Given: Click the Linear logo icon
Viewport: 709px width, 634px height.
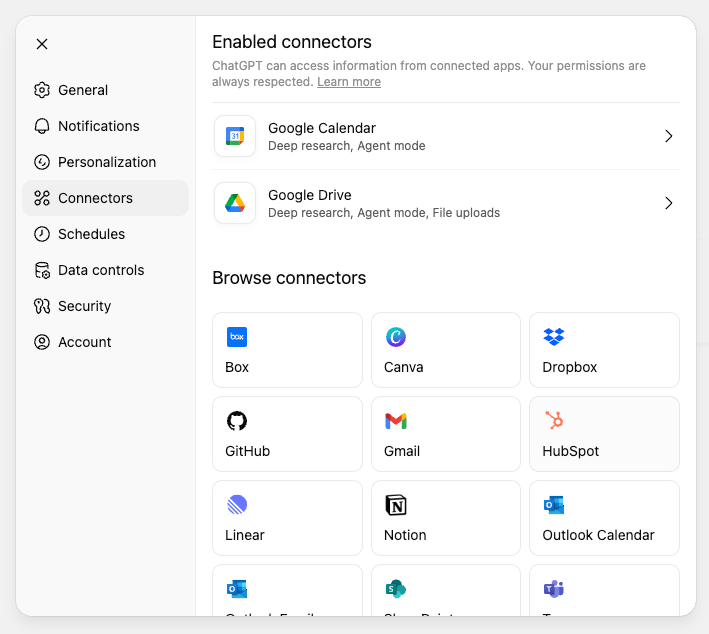Looking at the screenshot, I should (x=237, y=505).
